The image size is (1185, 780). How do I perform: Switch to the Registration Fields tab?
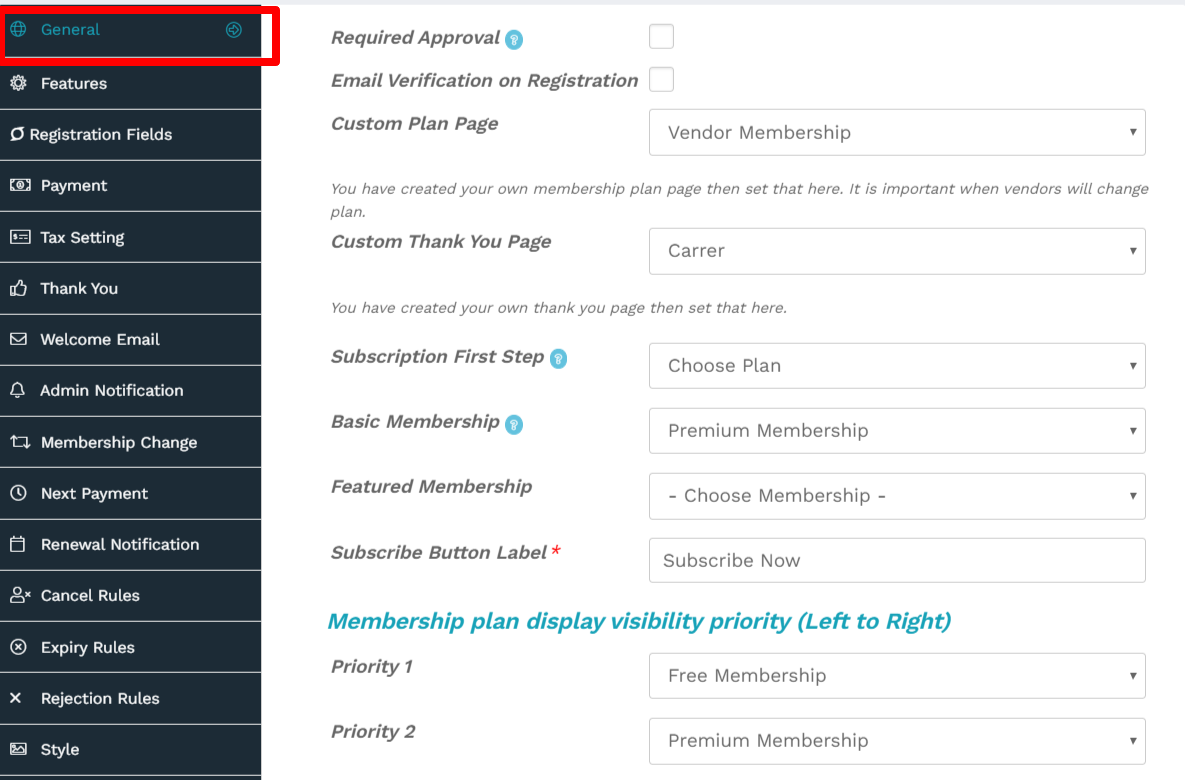[100, 135]
